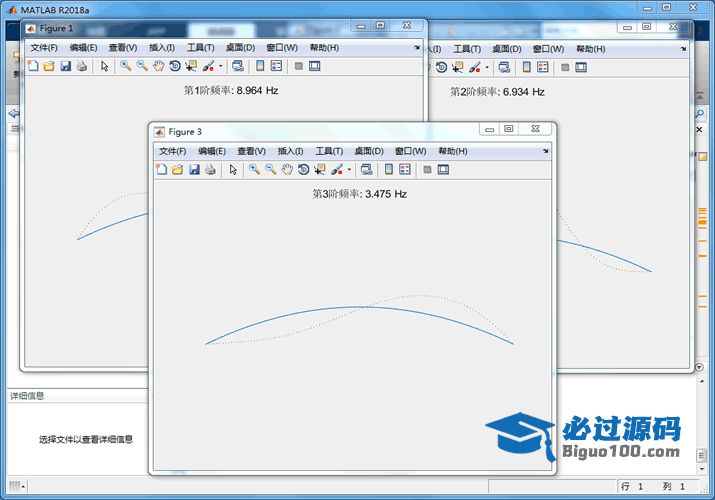The image size is (715, 500).
Task: Insert Legend icon in Figure 1
Action: 276,66
